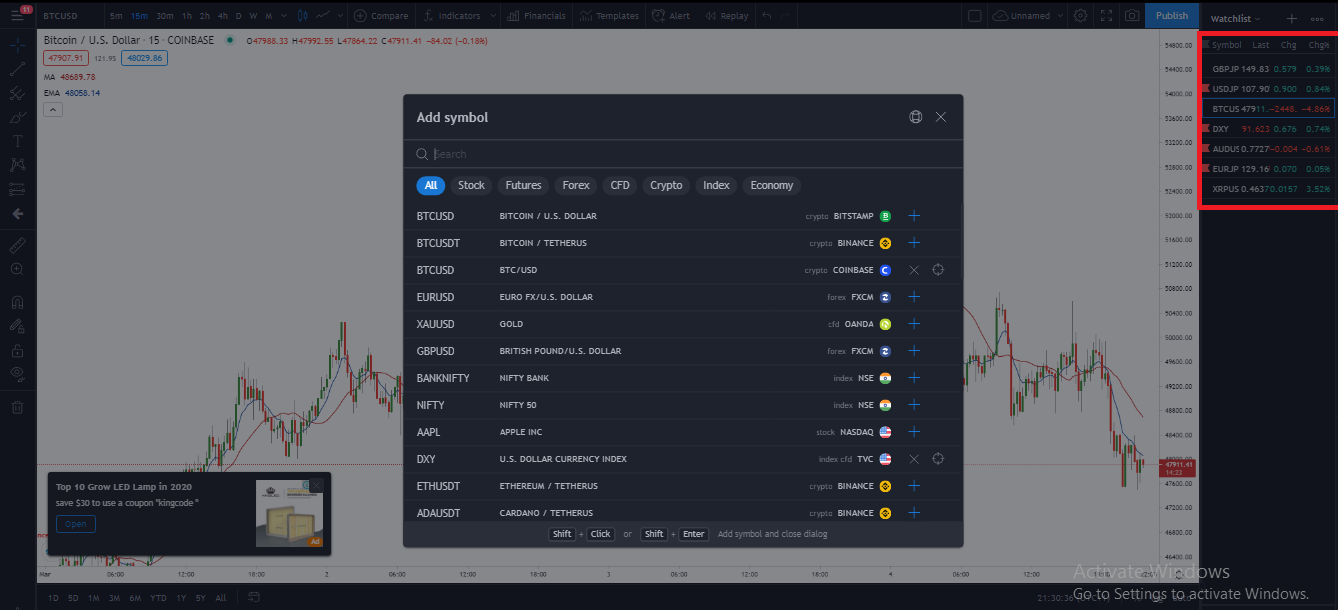1338x610 pixels.
Task: Click the back arrow in left toolbar
Action: click(17, 213)
